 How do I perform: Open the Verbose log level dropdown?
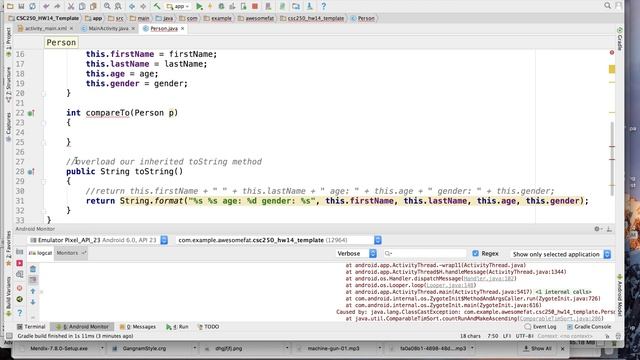(356, 253)
